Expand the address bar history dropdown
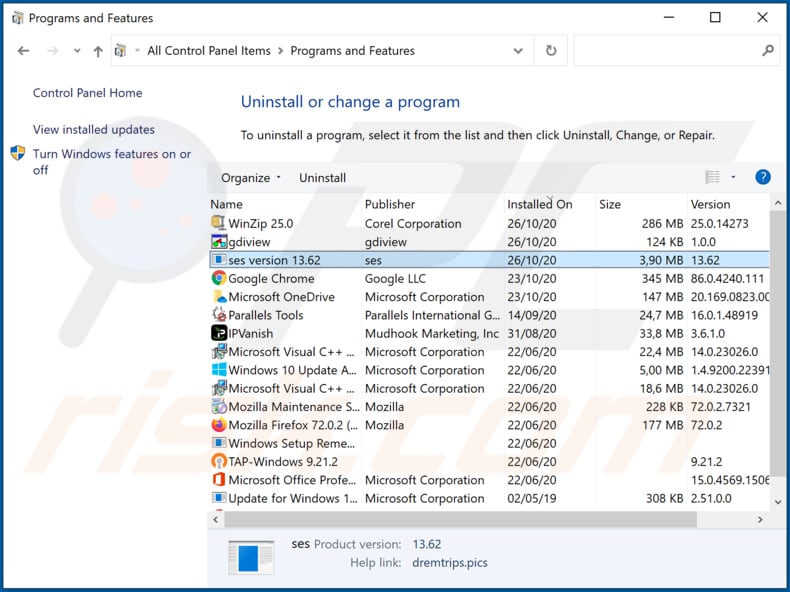790x592 pixels. point(518,51)
